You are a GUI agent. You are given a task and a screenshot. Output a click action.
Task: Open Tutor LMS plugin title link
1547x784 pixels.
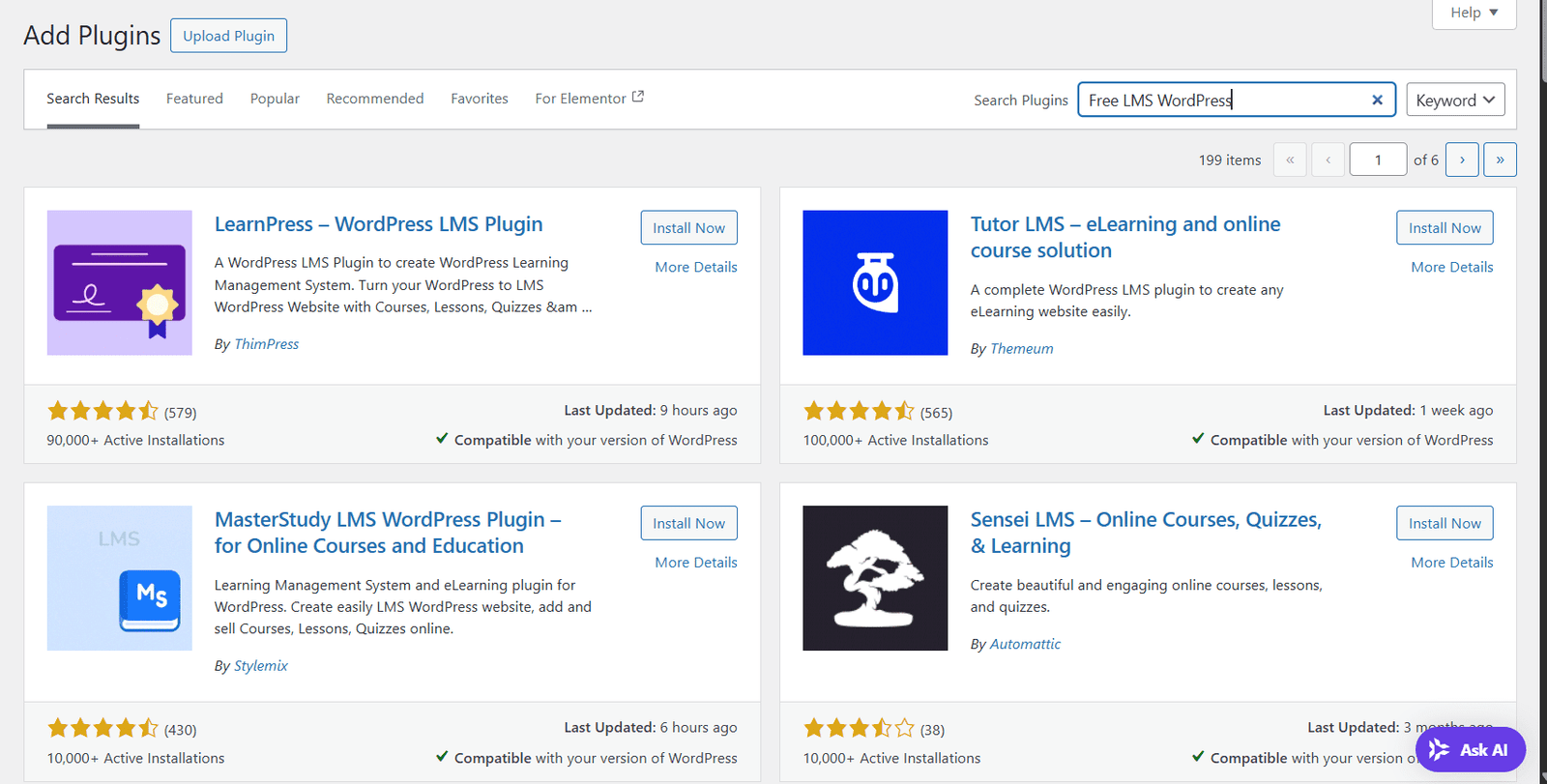[1125, 237]
